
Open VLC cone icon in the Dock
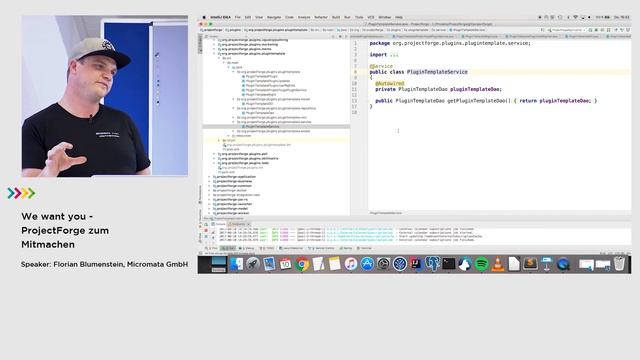pyautogui.click(x=498, y=264)
